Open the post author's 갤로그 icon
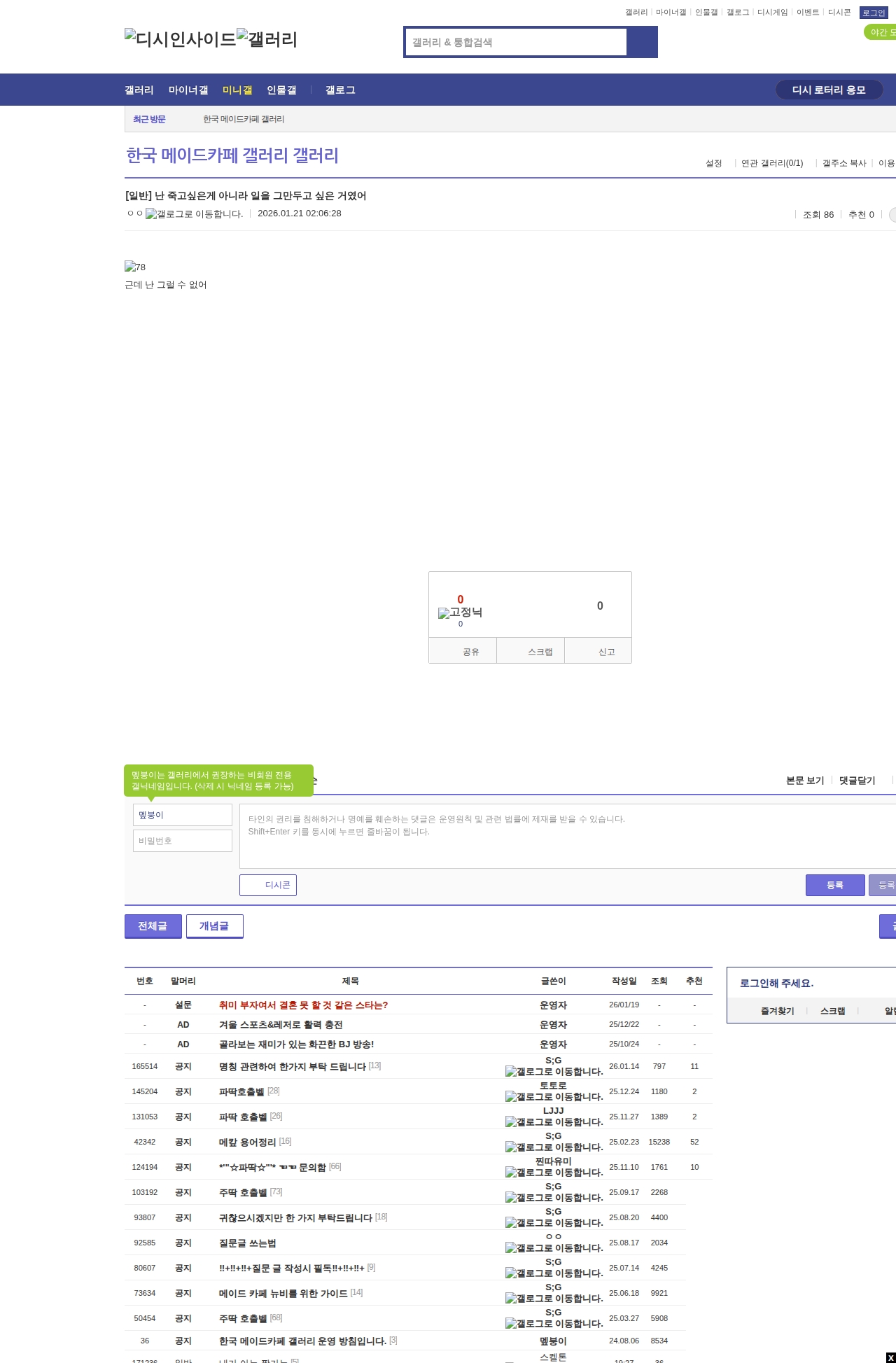Viewport: 896px width, 1363px height. point(194,214)
